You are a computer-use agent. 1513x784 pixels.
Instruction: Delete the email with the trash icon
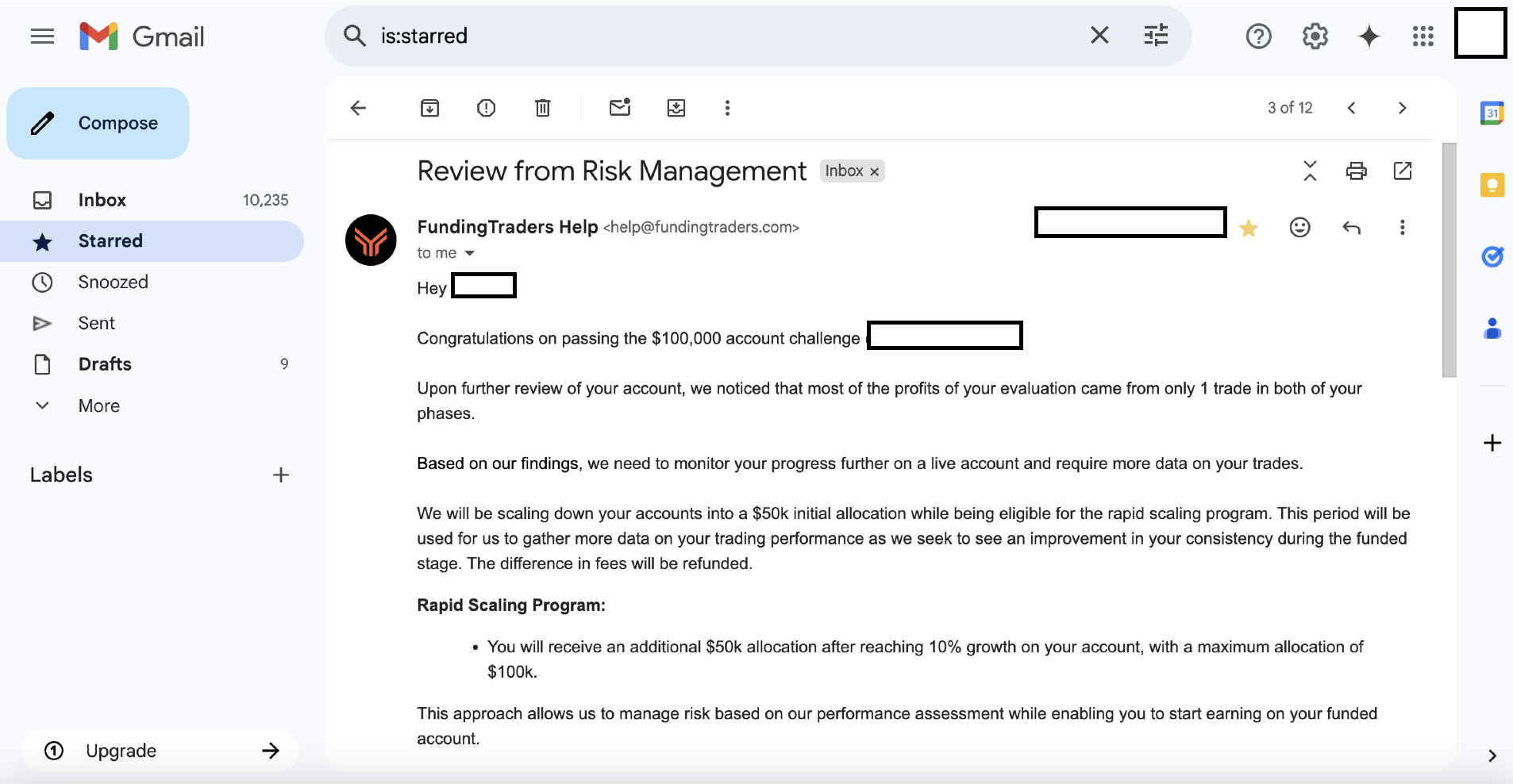pos(543,108)
